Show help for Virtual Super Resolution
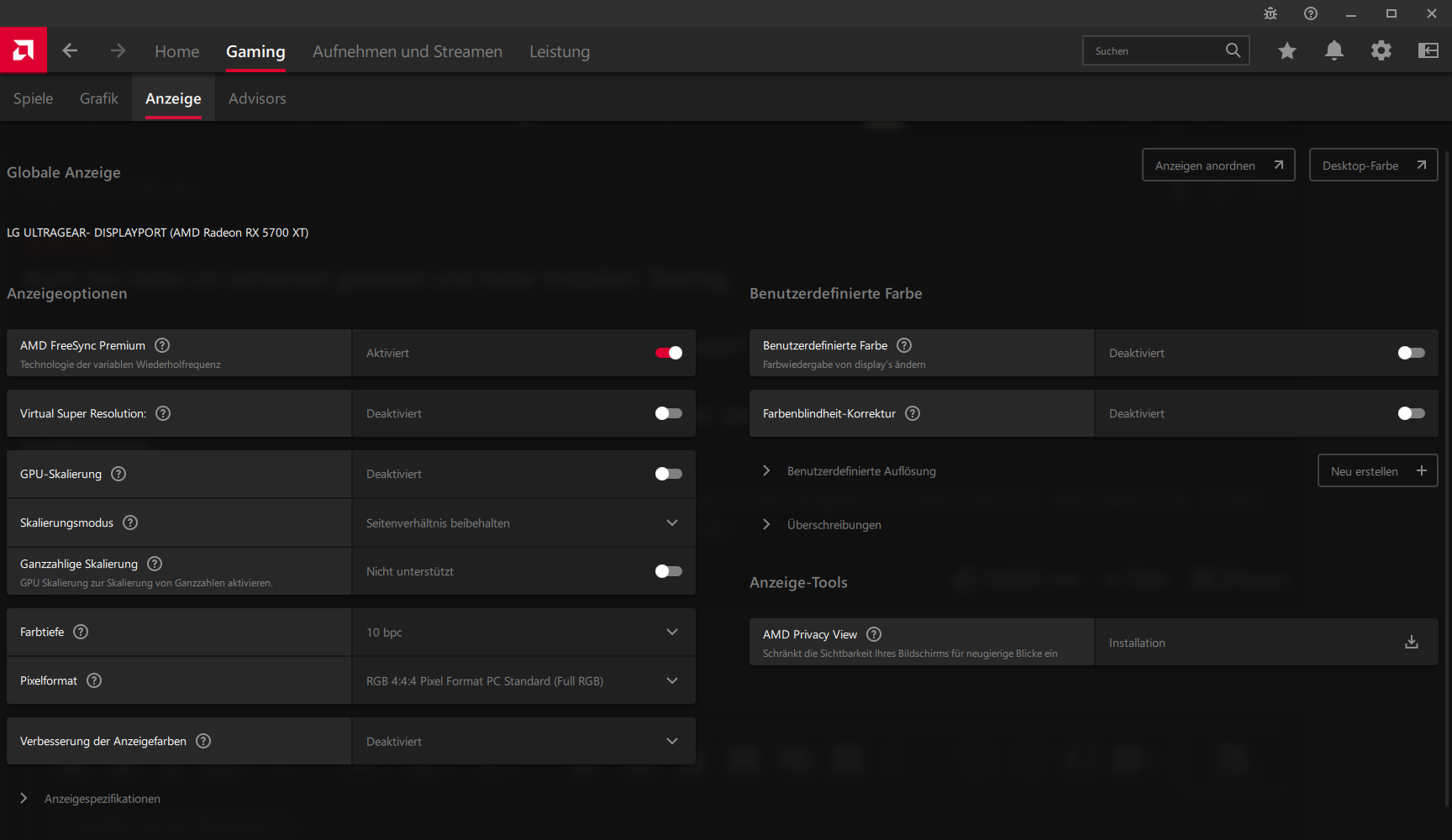 (163, 413)
